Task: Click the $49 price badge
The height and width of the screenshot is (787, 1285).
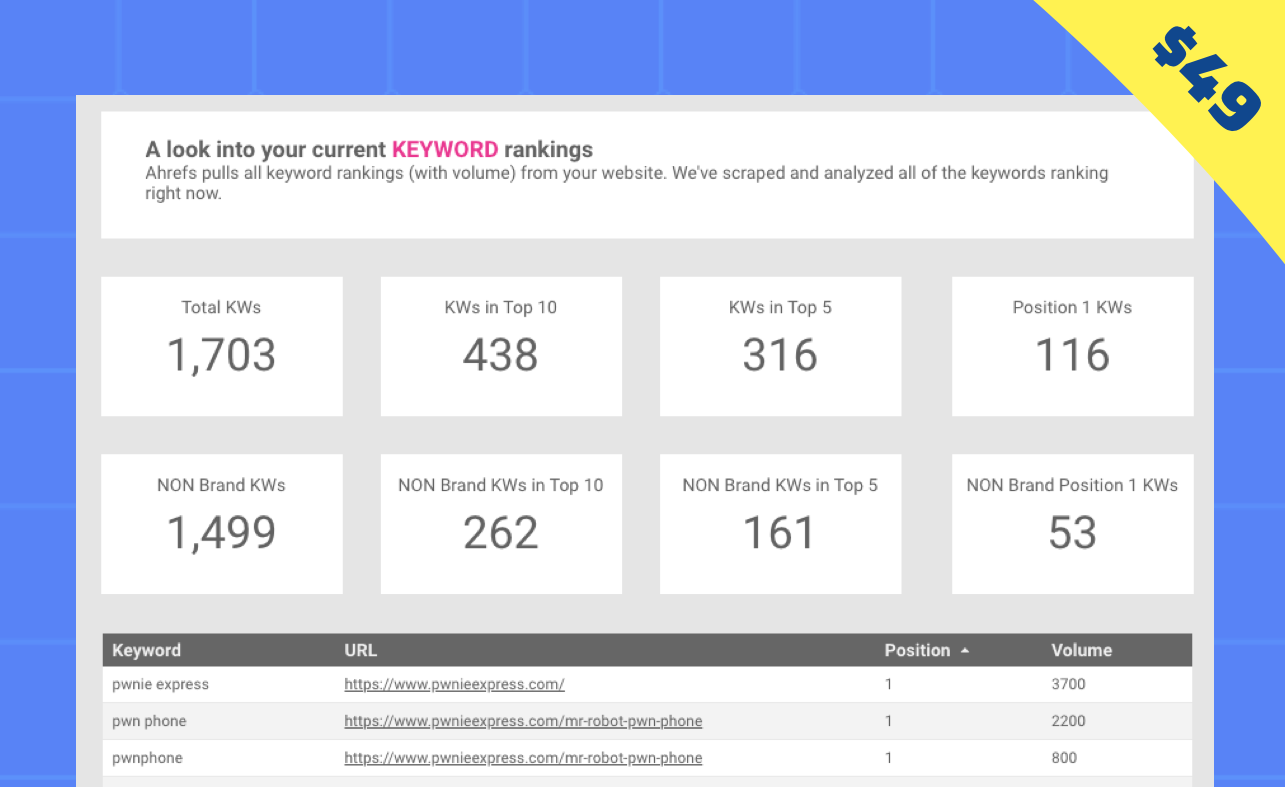Action: (x=1206, y=79)
